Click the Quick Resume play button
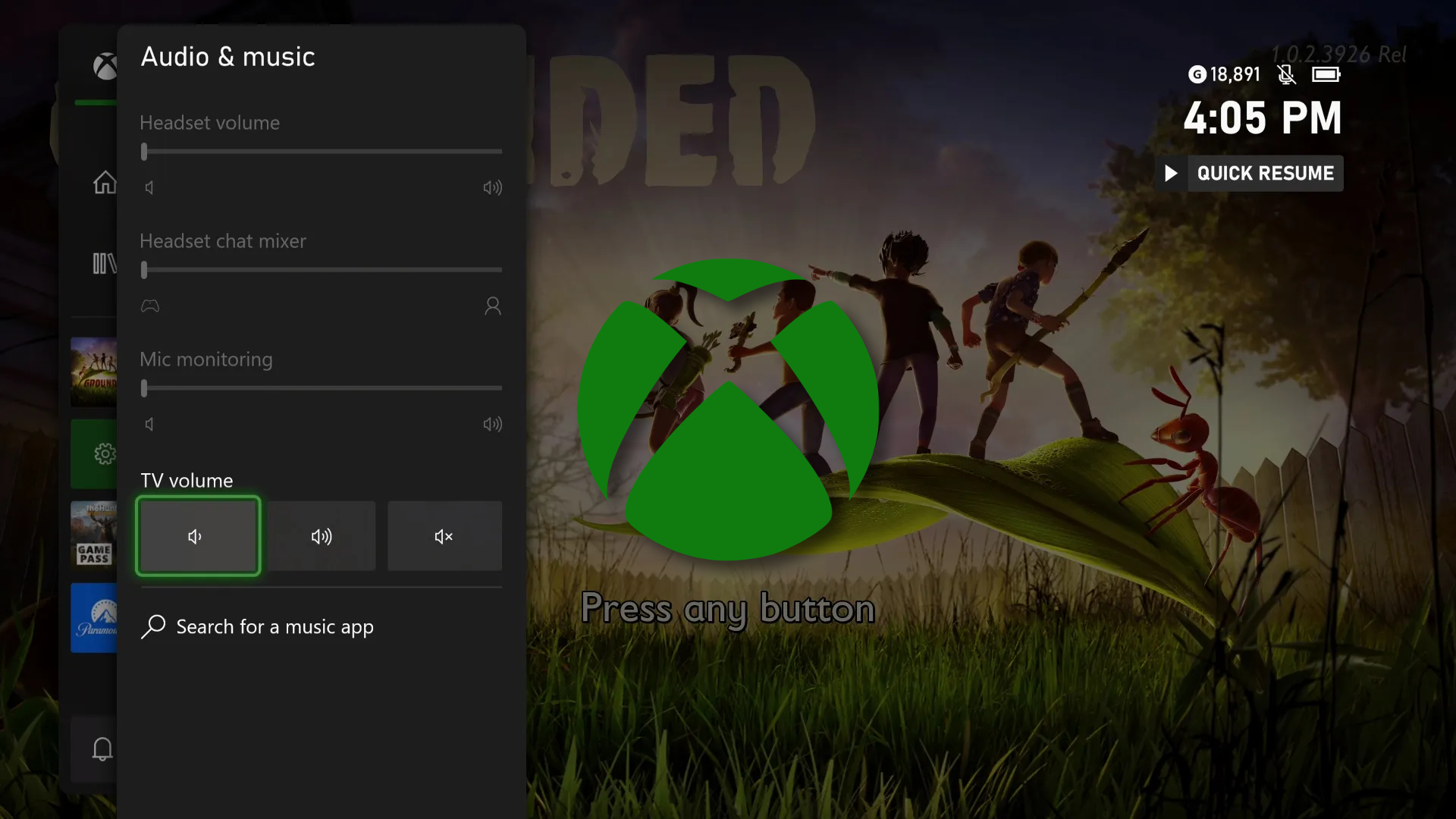This screenshot has width=1456, height=819. [x=1171, y=174]
